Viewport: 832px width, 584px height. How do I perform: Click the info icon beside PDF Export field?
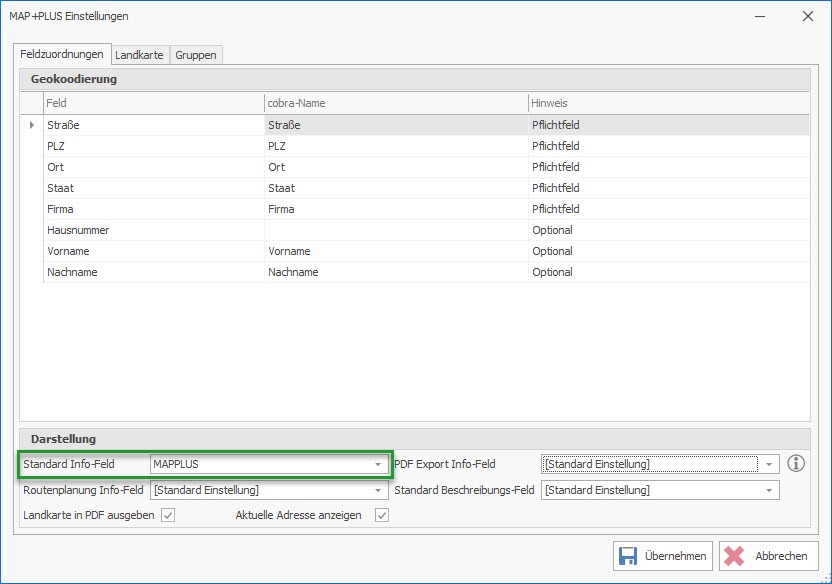(796, 463)
